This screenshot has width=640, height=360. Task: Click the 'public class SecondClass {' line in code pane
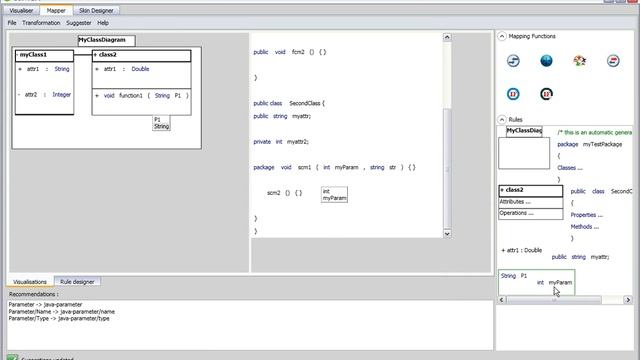pyautogui.click(x=289, y=103)
